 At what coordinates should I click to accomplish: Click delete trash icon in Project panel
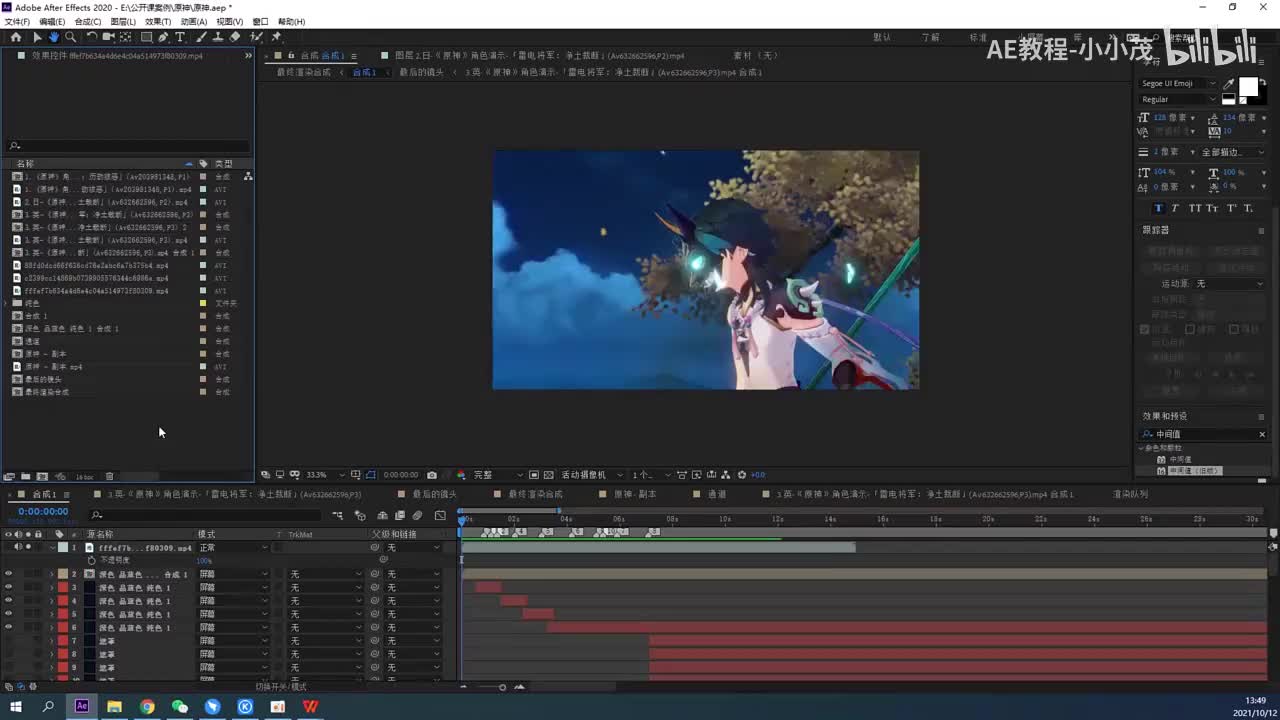point(110,476)
